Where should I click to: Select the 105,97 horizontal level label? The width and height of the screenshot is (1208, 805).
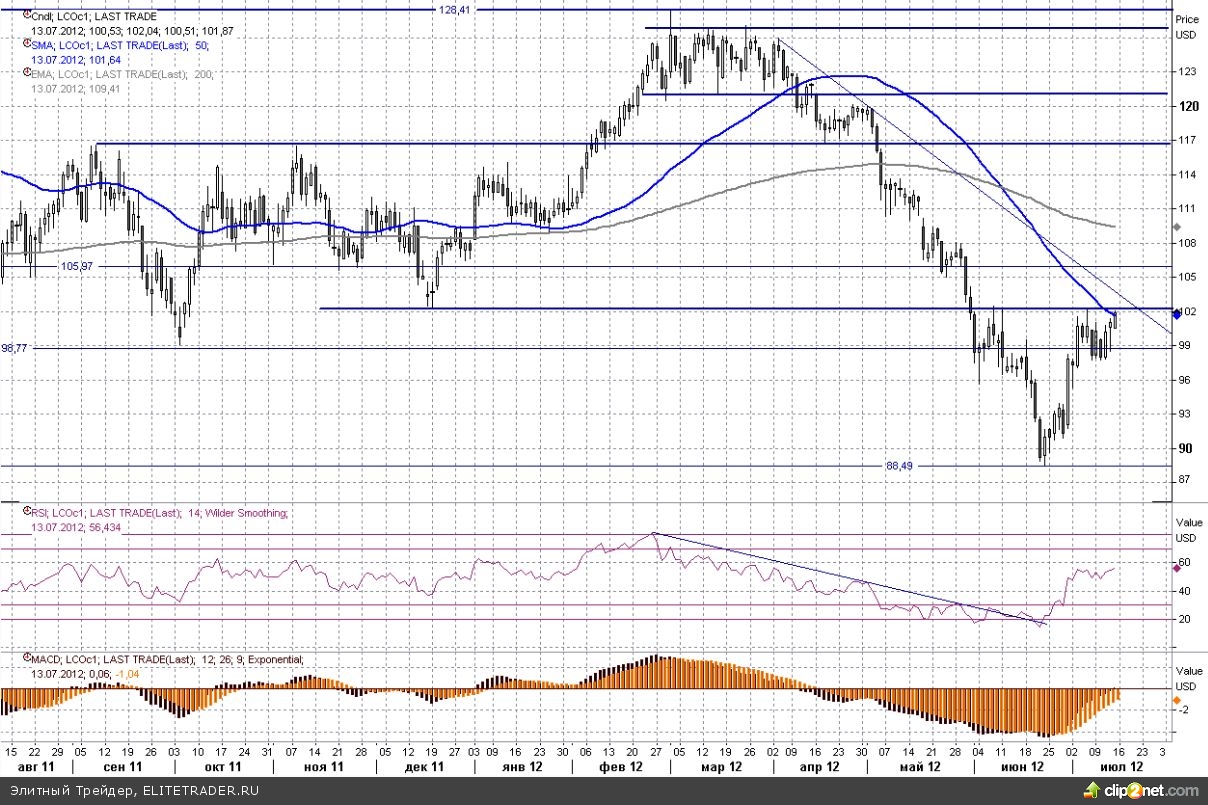click(x=82, y=266)
